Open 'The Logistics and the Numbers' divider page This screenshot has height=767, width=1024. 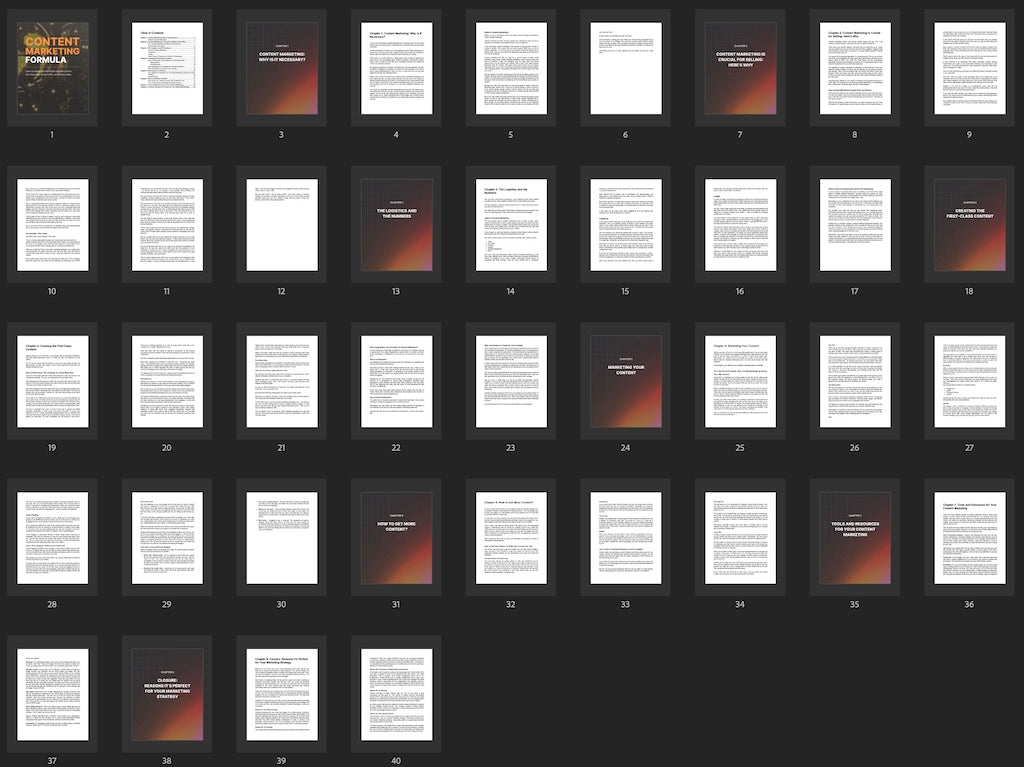(x=396, y=225)
